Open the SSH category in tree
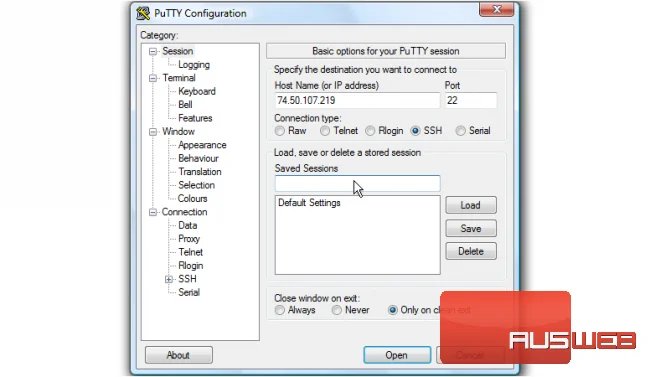This screenshot has height=377, width=650. [187, 279]
